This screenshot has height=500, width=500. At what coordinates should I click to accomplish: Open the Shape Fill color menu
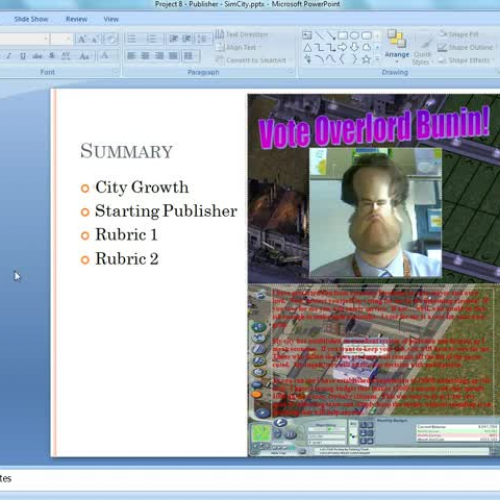[x=458, y=34]
